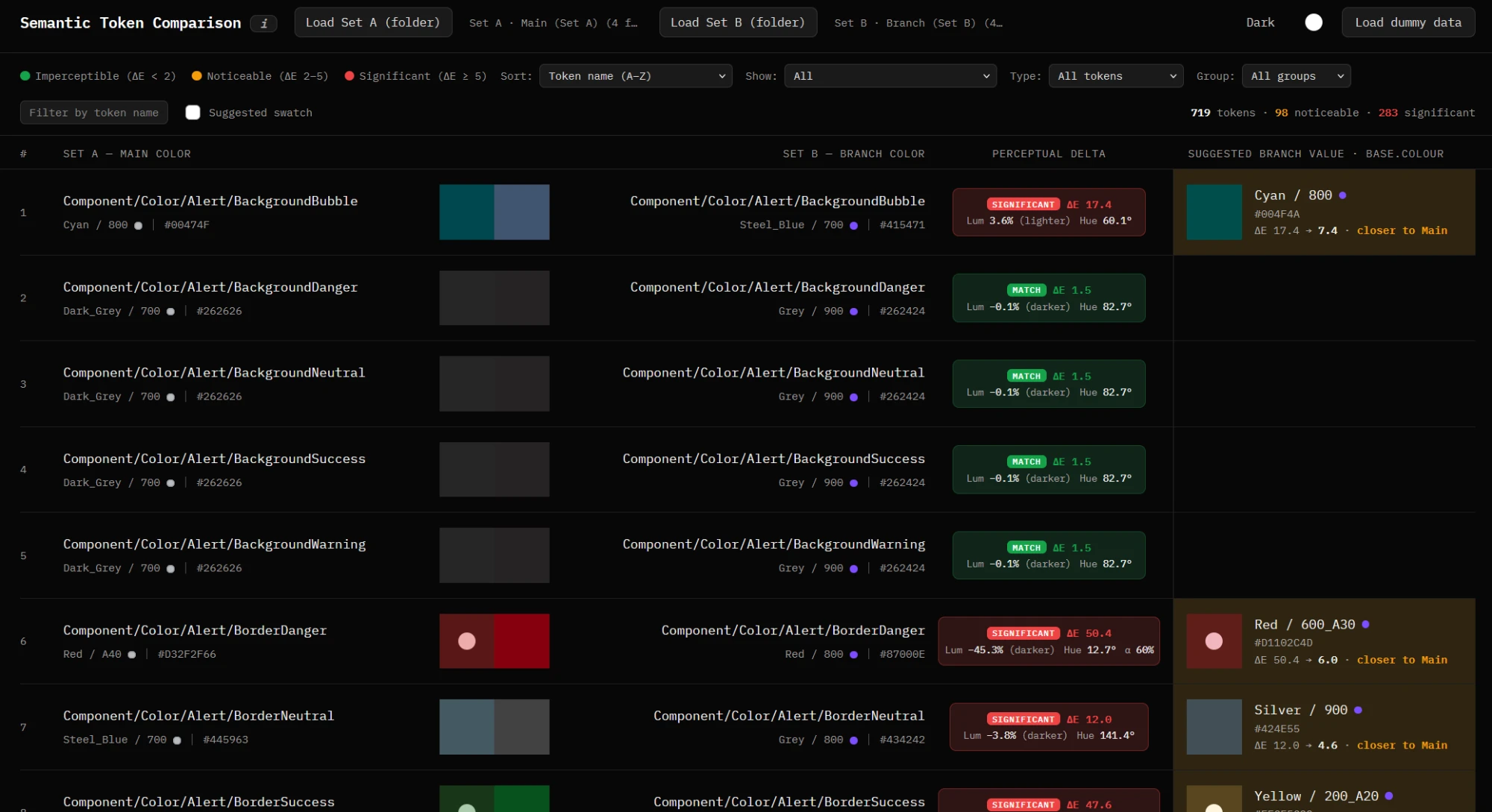Click the BackgroundWarning MATCH delta card
The image size is (1492, 812).
click(x=1048, y=556)
